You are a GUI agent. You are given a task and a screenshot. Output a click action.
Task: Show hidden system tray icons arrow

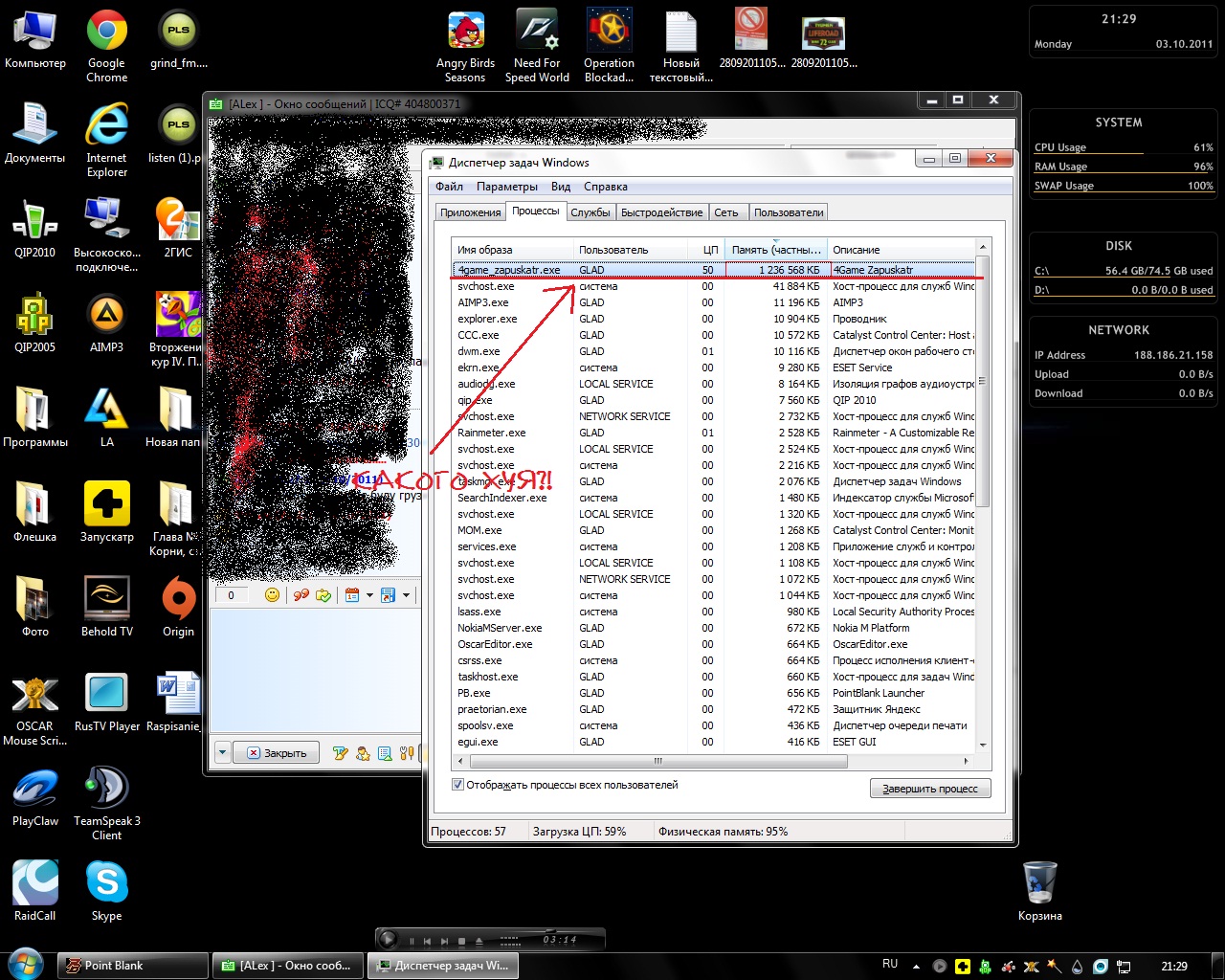[916, 967]
